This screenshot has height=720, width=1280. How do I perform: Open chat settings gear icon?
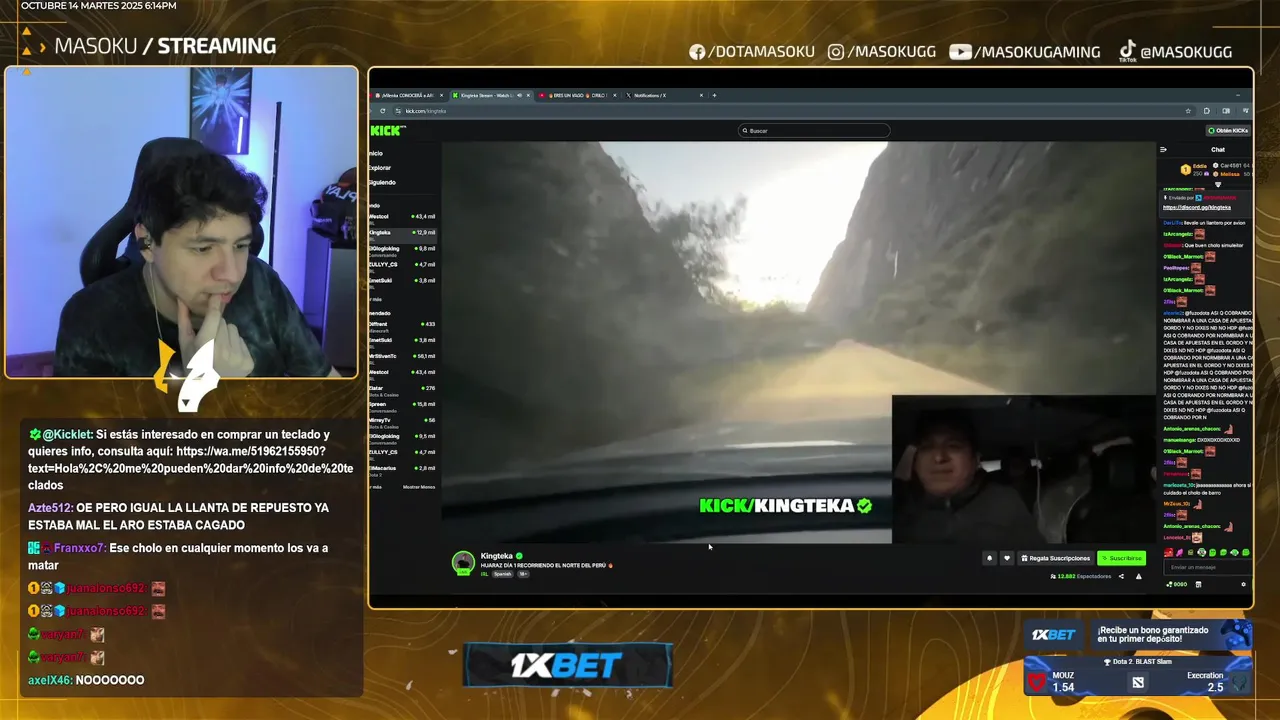pyautogui.click(x=1244, y=584)
